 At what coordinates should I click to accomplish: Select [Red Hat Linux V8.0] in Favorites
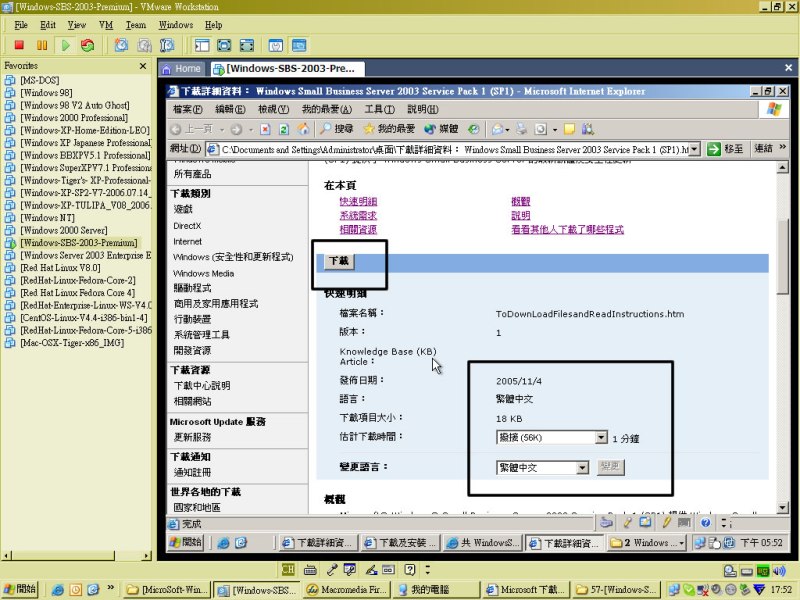pyautogui.click(x=60, y=268)
